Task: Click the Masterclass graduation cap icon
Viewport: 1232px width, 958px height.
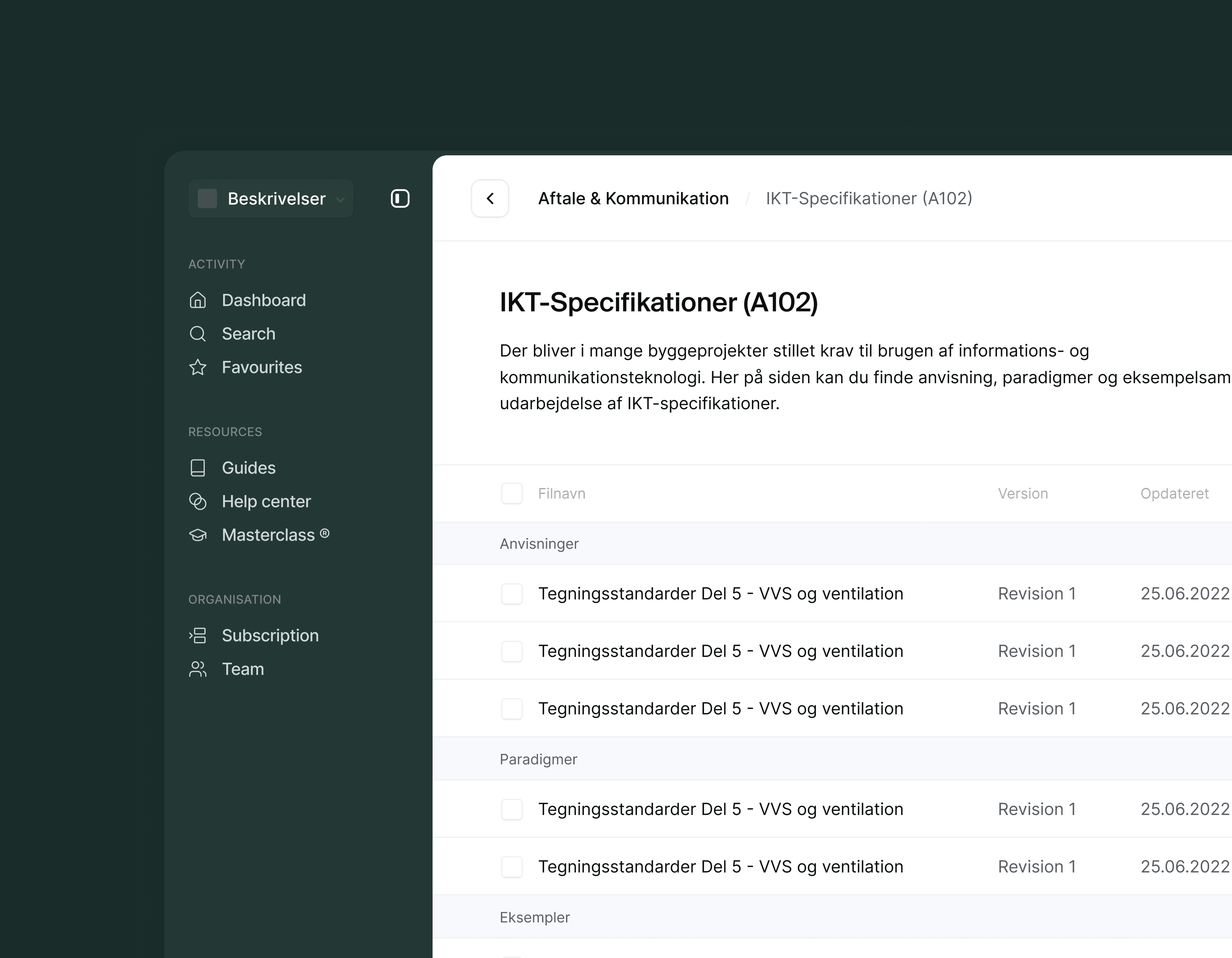Action: tap(197, 535)
